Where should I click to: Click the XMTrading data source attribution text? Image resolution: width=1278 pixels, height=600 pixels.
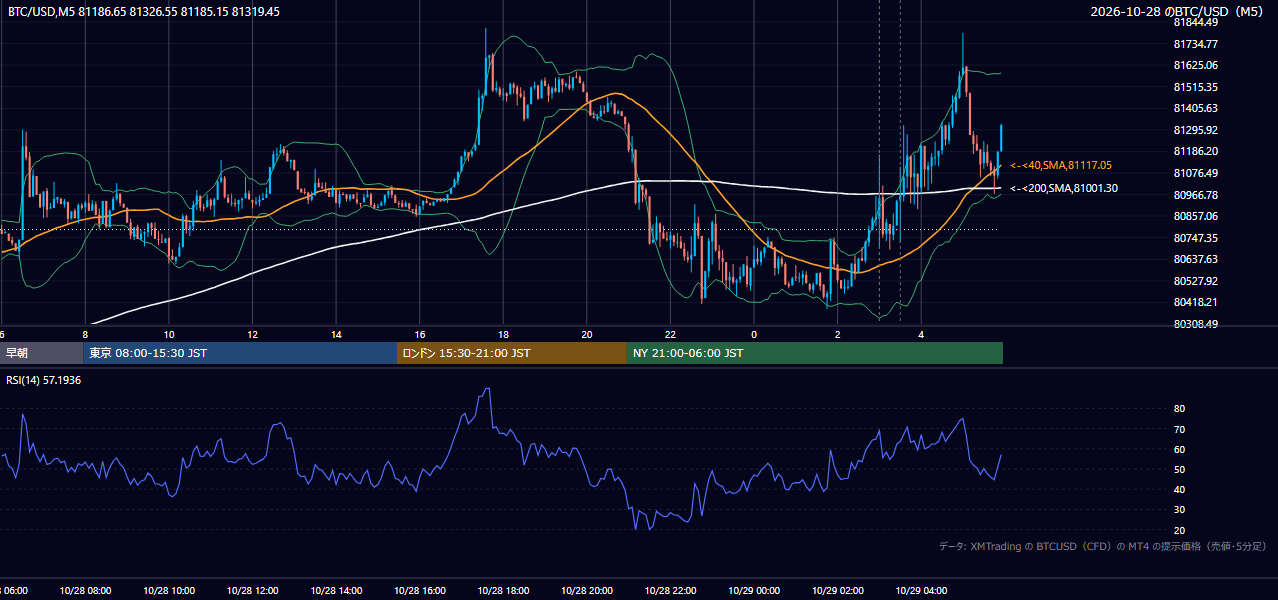coord(1103,547)
